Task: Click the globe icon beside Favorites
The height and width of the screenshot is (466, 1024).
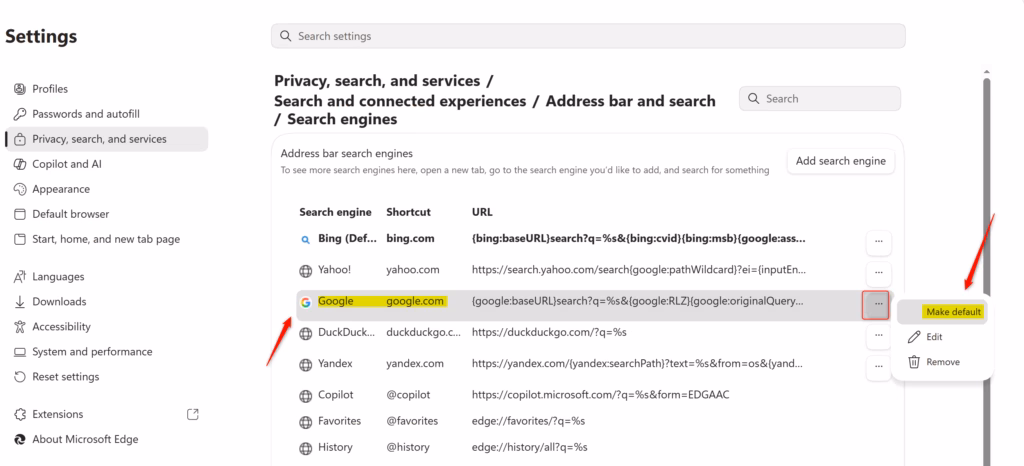Action: (x=305, y=422)
